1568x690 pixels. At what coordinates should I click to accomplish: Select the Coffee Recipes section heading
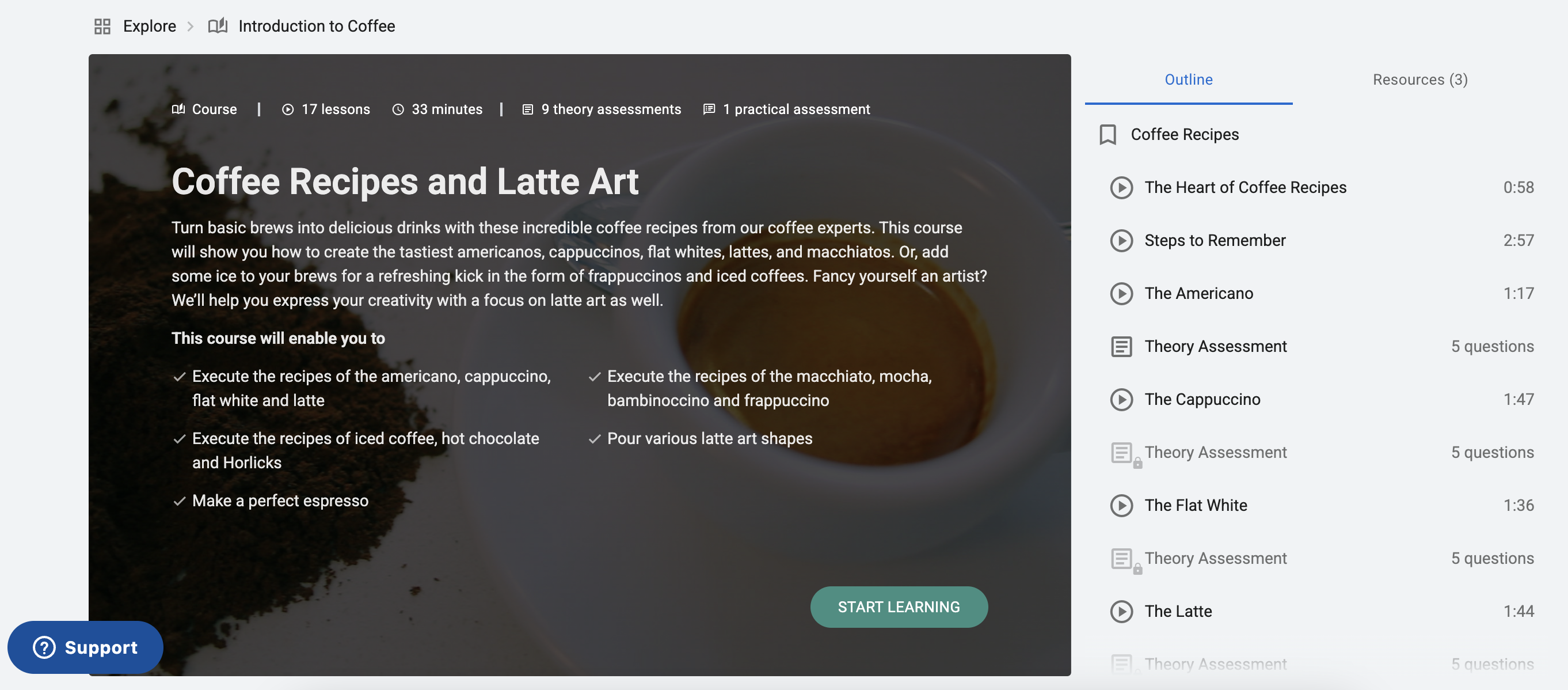pos(1185,135)
